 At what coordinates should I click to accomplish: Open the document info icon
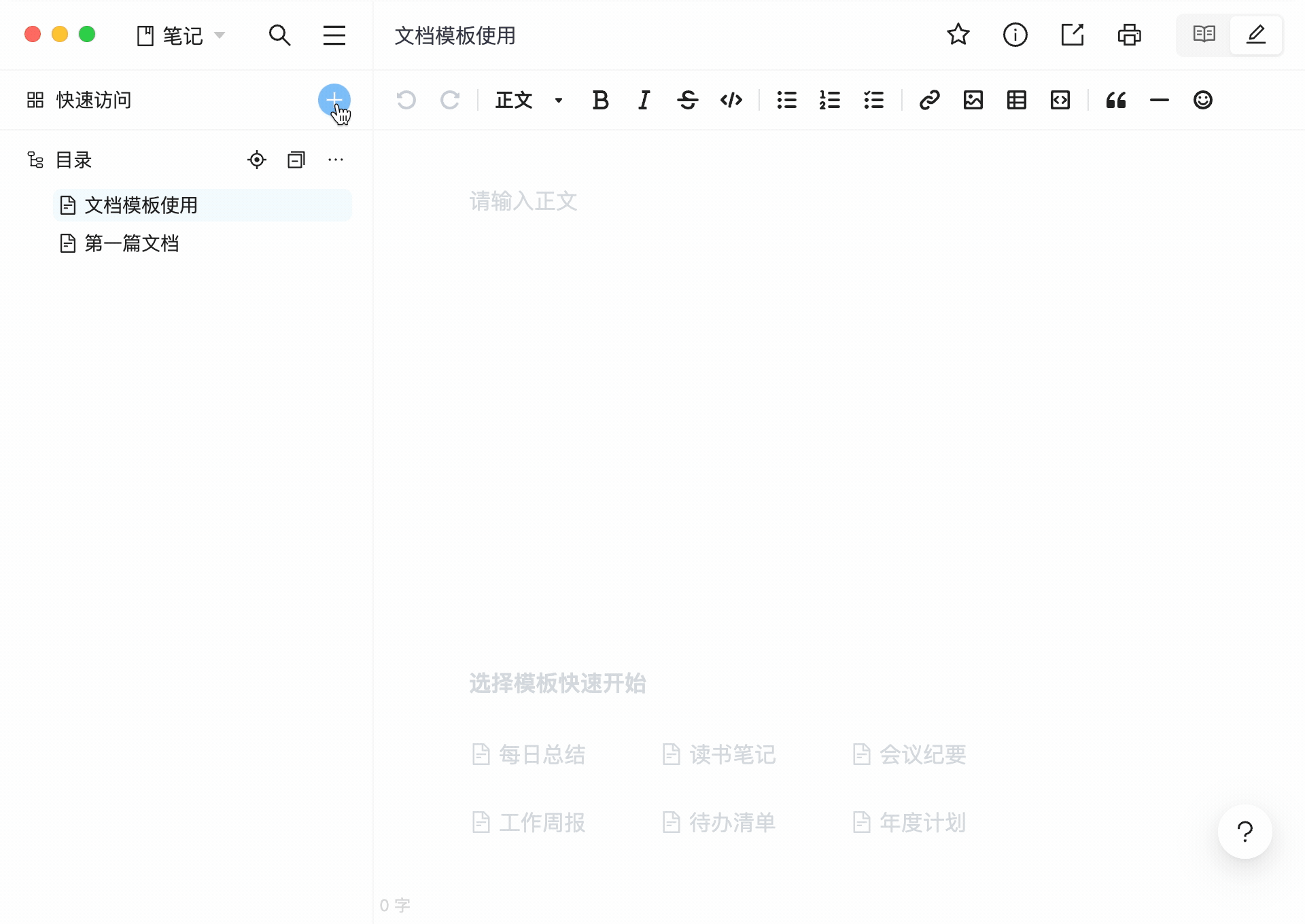(x=1015, y=35)
